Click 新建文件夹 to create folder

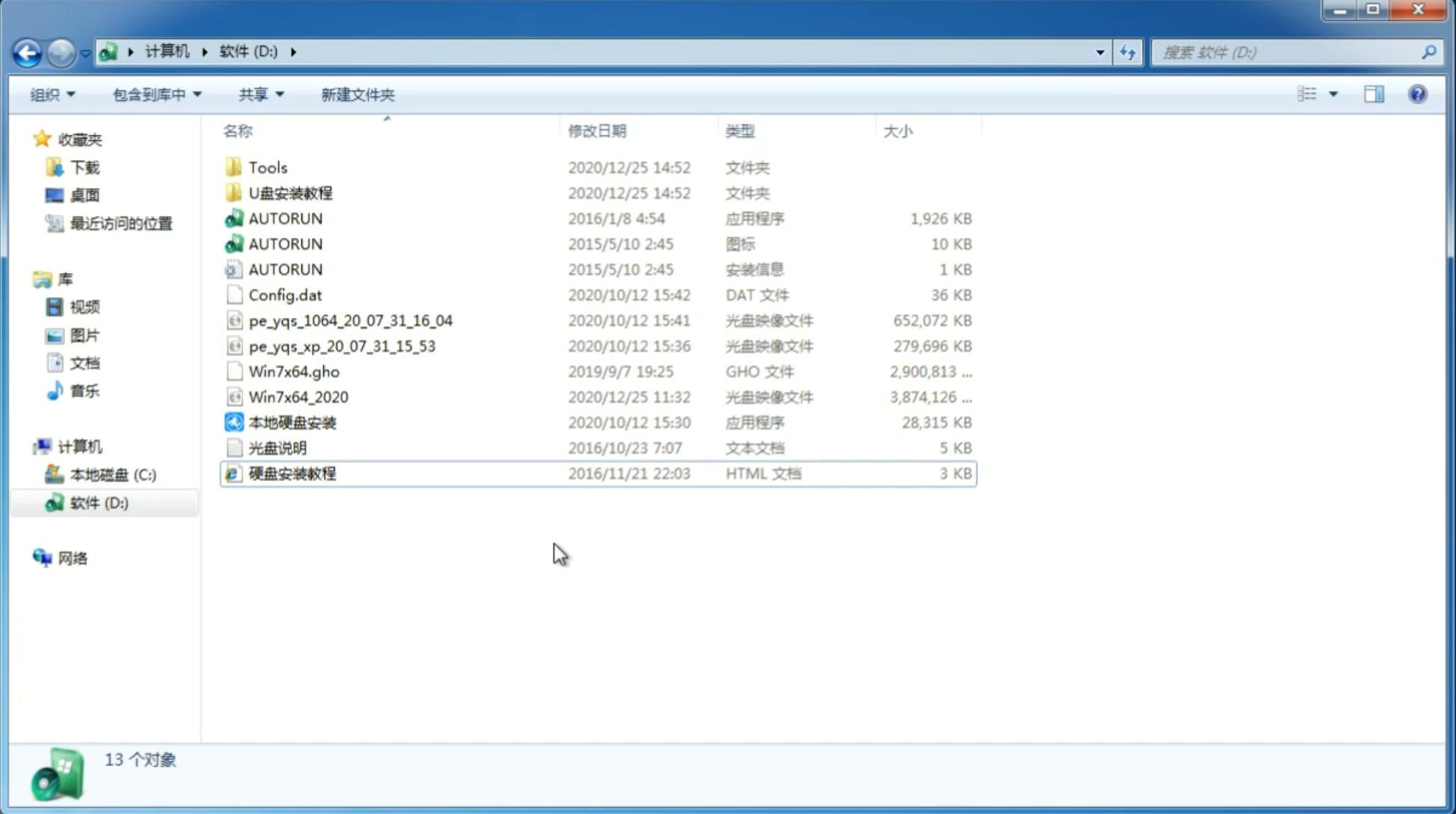(357, 94)
